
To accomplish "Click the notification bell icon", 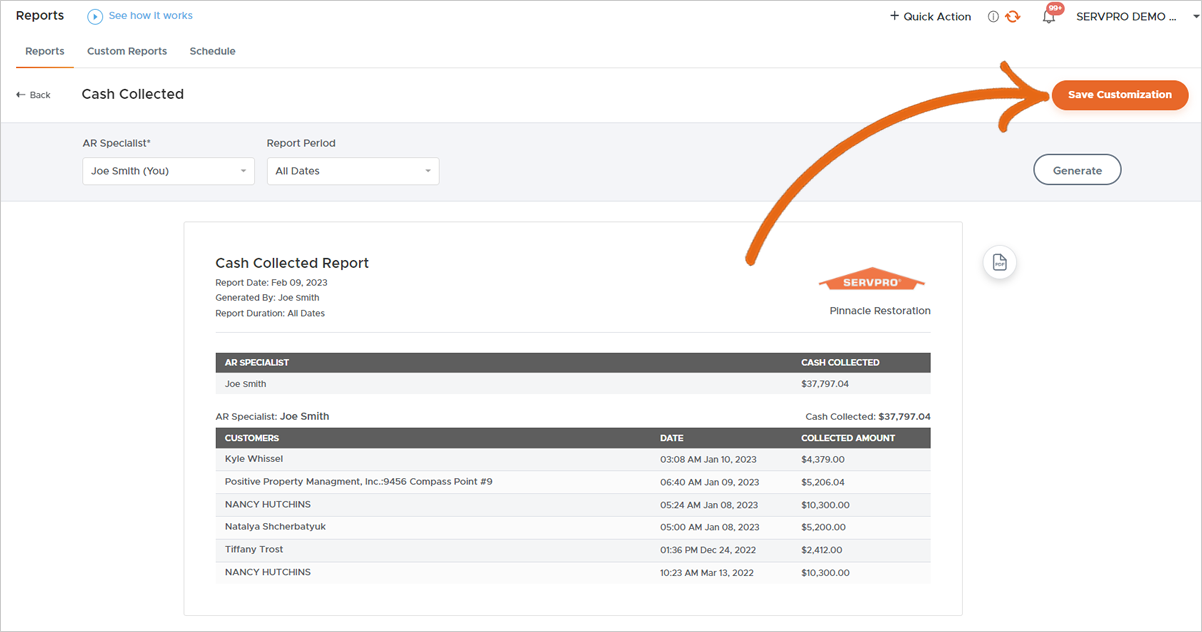I will 1049,16.
